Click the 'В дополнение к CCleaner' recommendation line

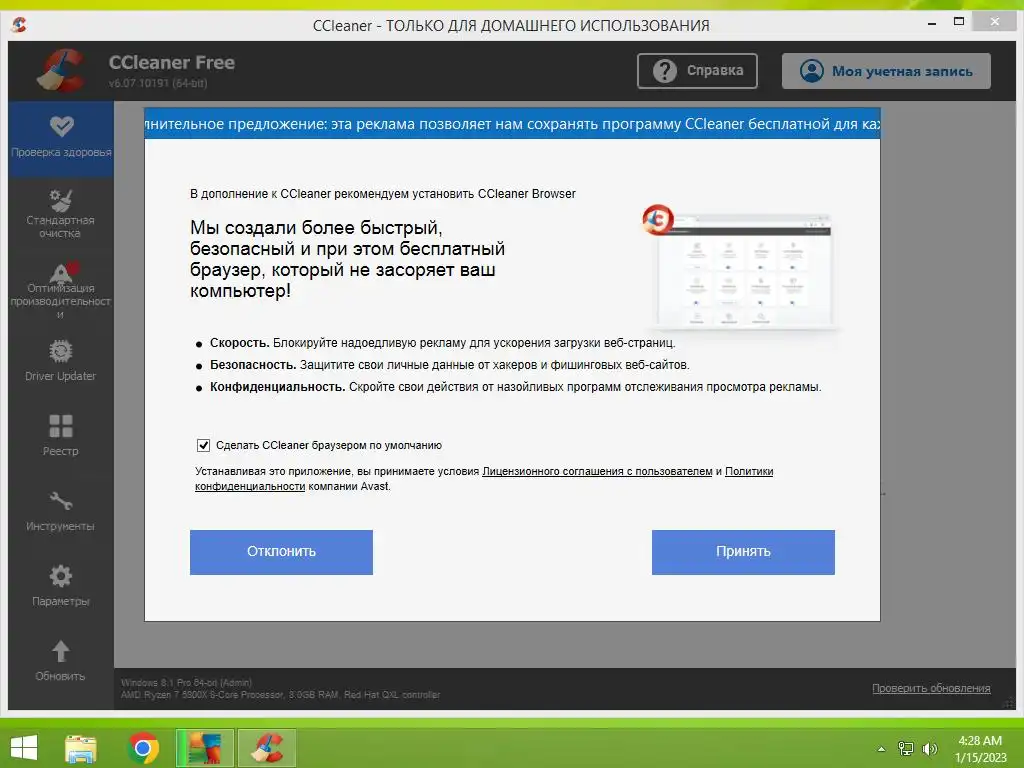coord(383,194)
